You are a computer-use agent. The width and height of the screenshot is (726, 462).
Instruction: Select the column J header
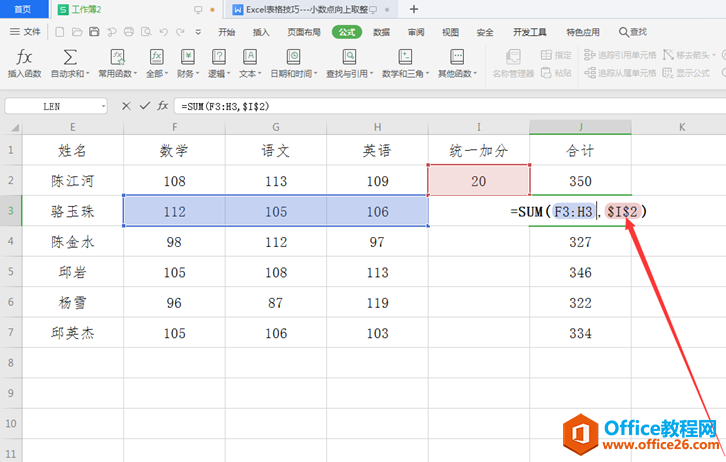click(580, 127)
